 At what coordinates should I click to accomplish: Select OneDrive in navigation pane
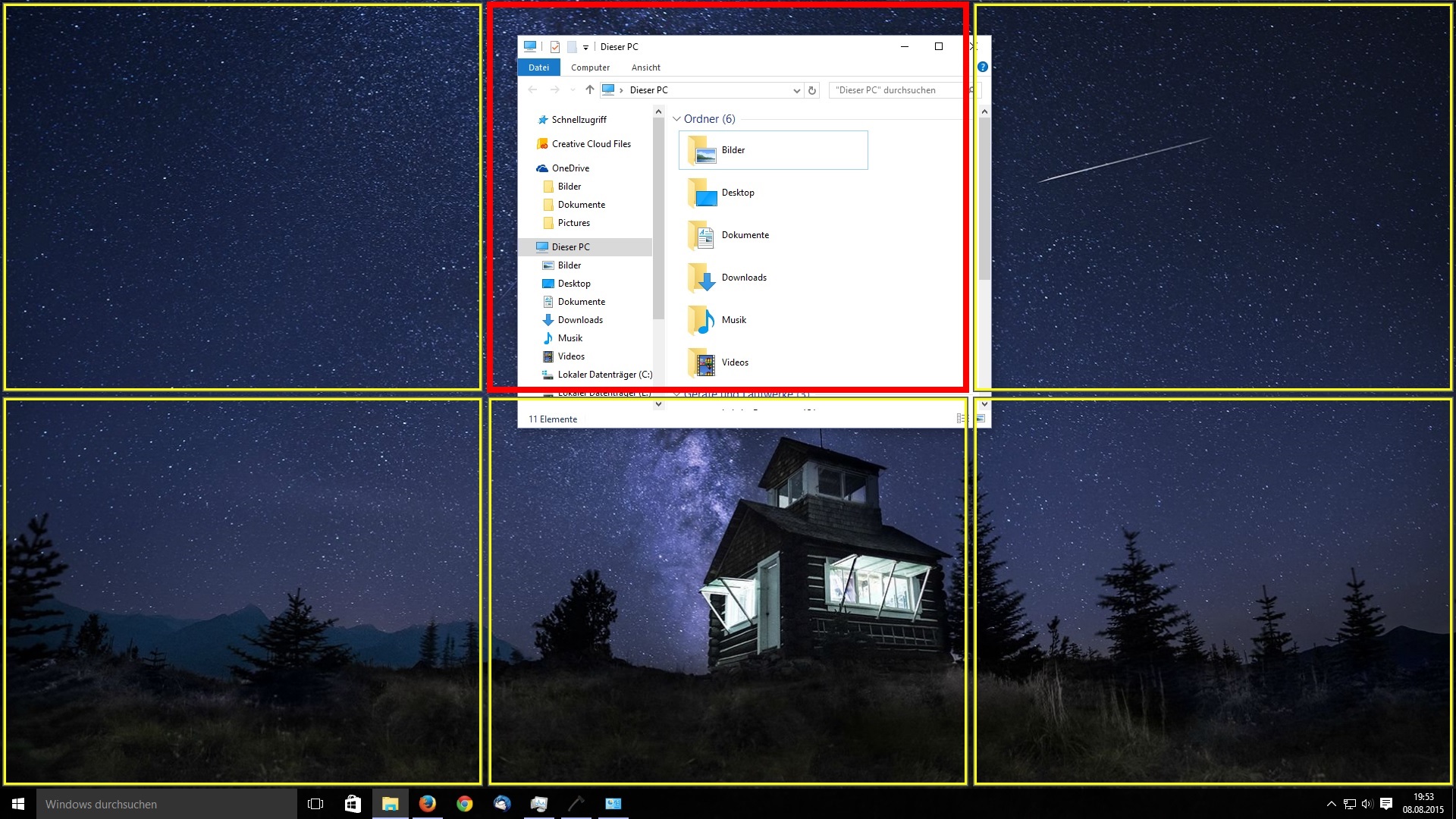tap(570, 168)
